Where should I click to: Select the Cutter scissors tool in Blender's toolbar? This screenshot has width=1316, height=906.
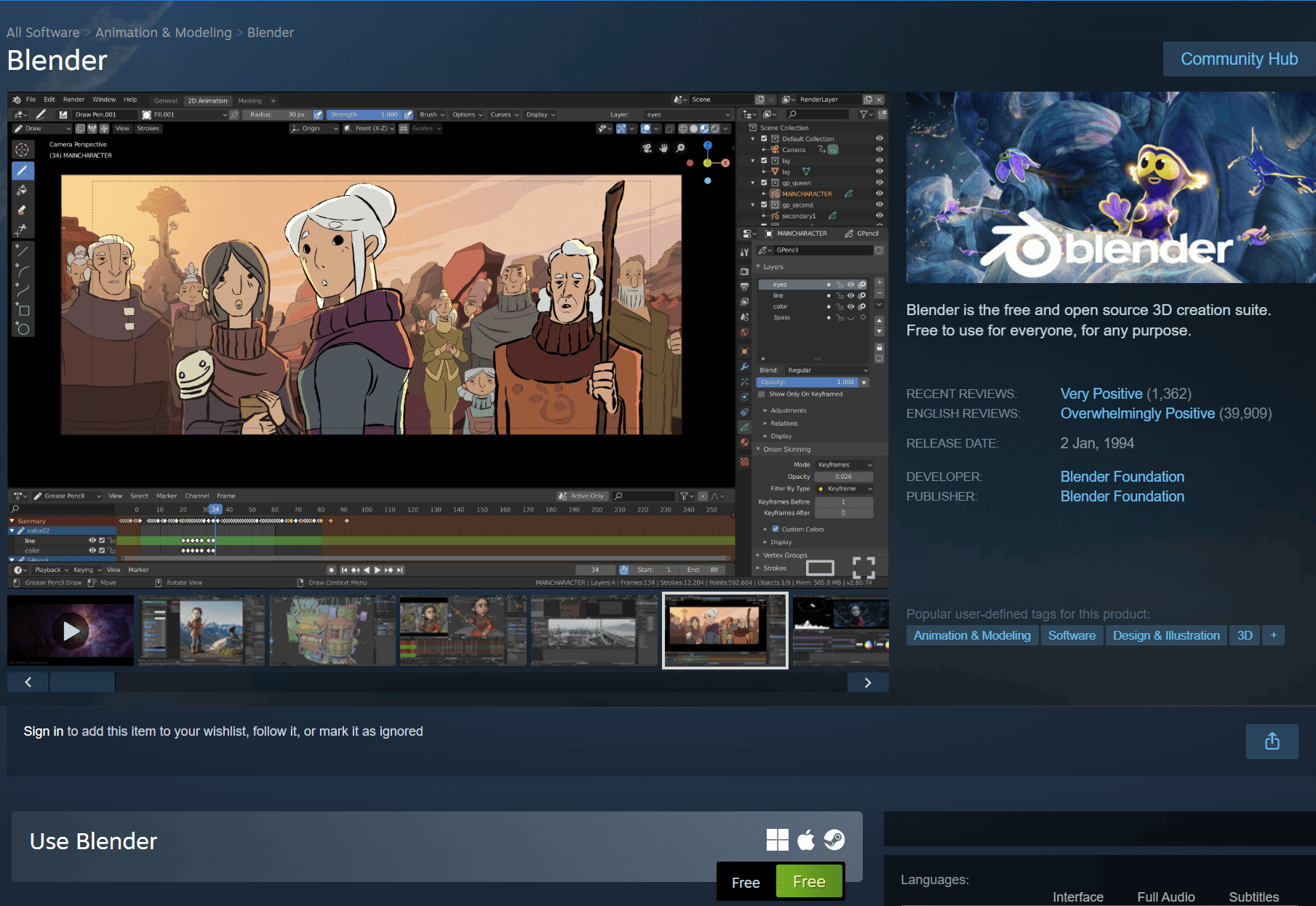coord(22,229)
